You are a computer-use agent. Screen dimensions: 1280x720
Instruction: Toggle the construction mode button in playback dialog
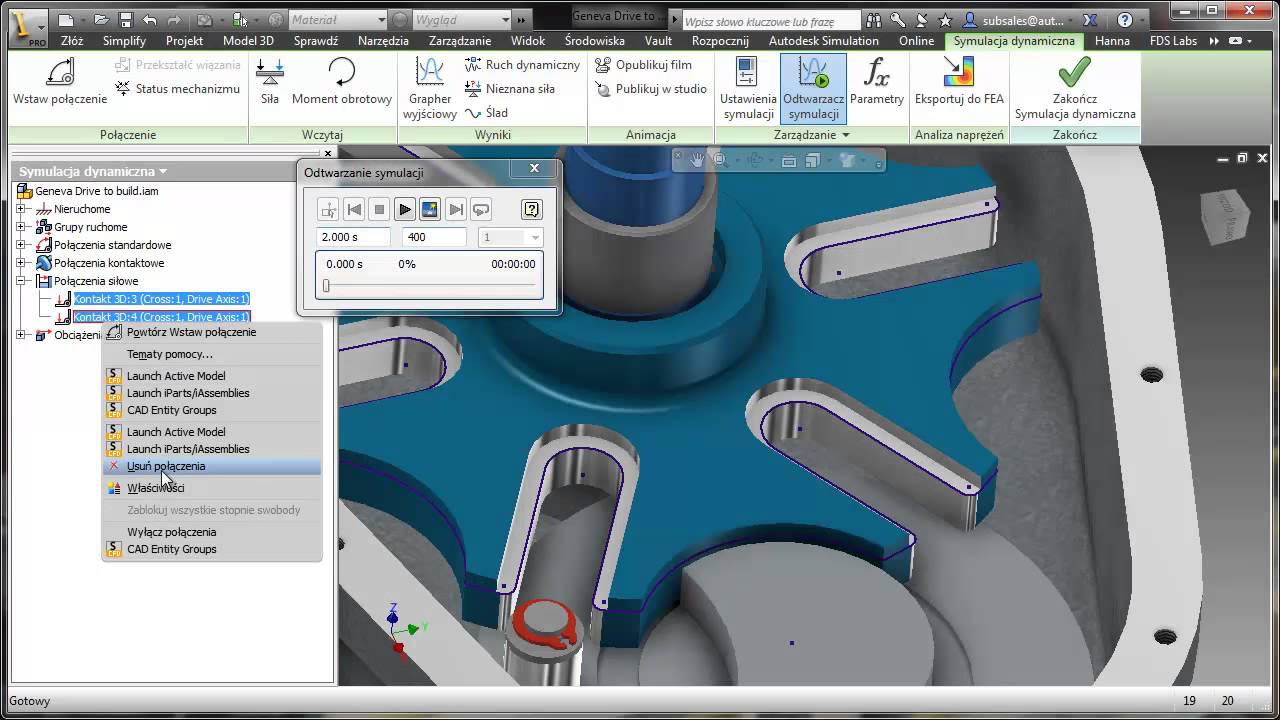click(328, 209)
